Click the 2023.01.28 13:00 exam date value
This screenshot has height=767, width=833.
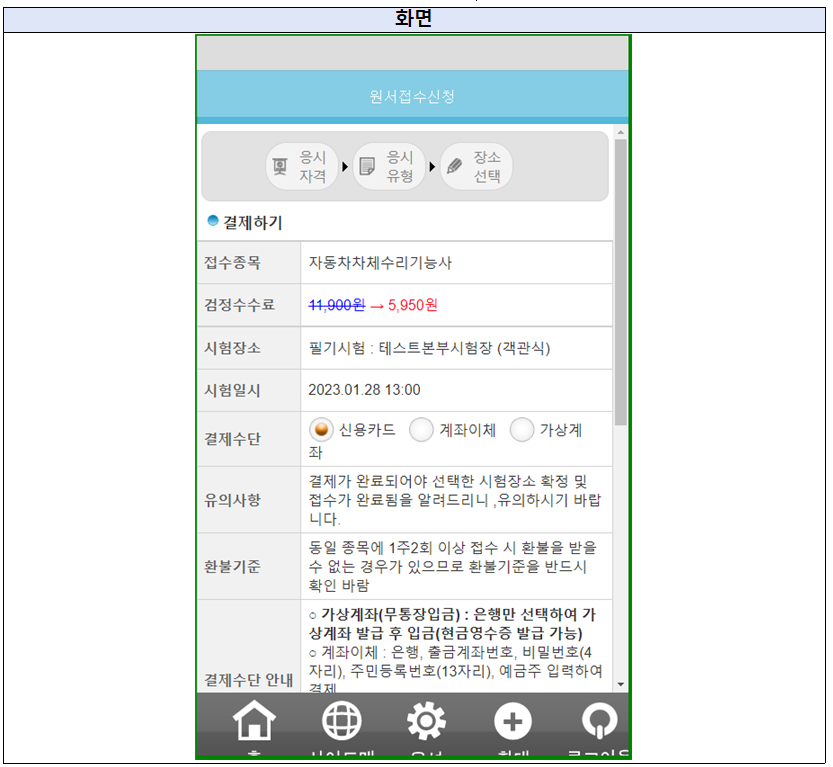coord(364,390)
